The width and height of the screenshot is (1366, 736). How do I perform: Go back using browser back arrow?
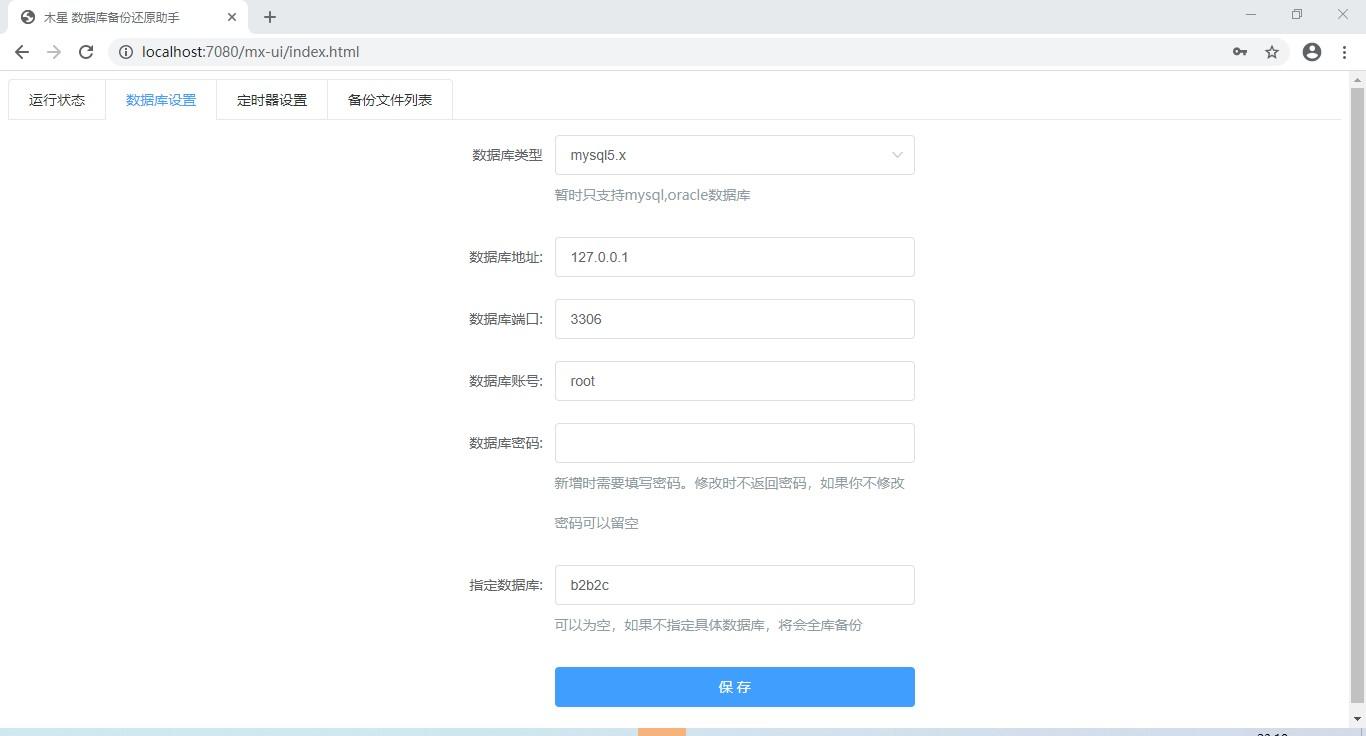[22, 52]
